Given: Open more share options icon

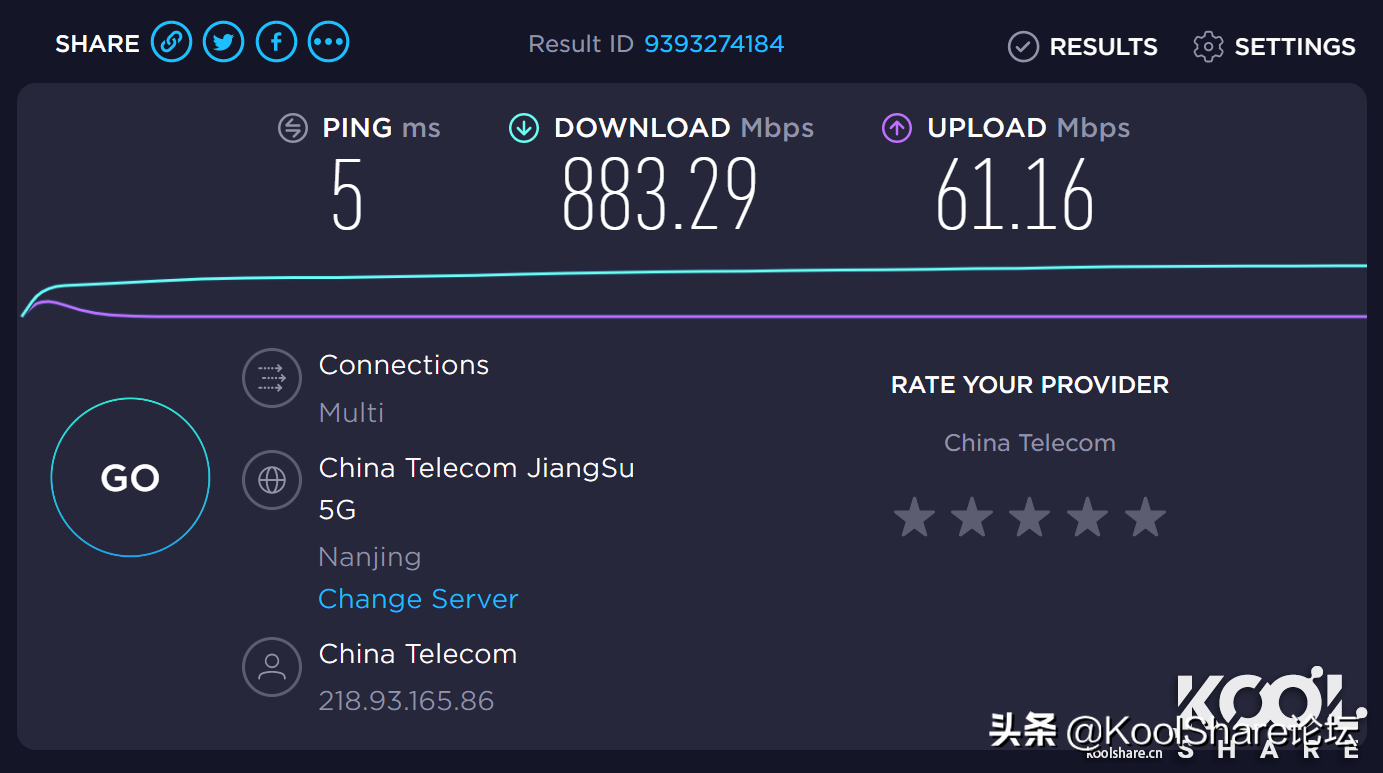Looking at the screenshot, I should click(x=328, y=43).
